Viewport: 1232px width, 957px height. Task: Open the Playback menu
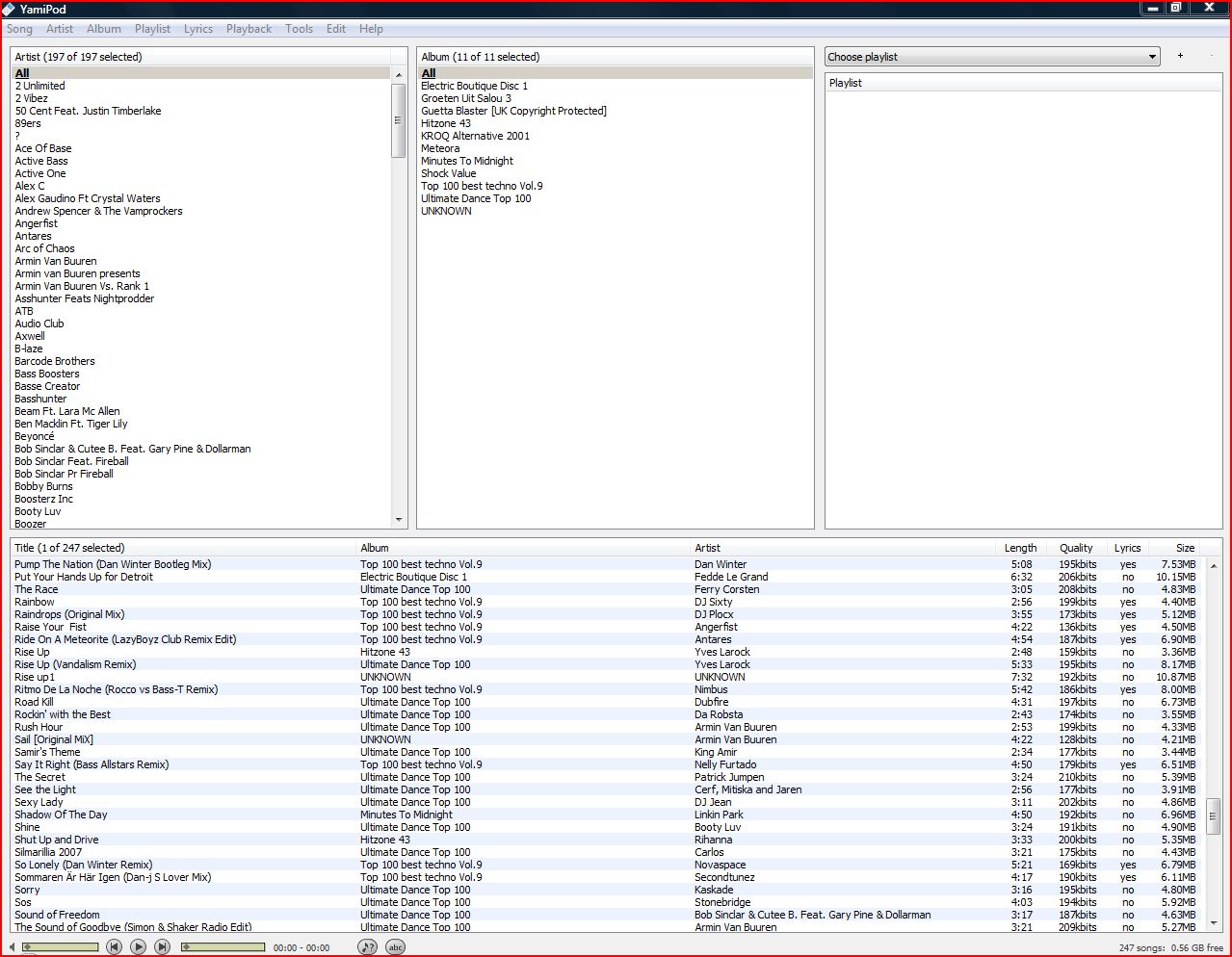249,29
